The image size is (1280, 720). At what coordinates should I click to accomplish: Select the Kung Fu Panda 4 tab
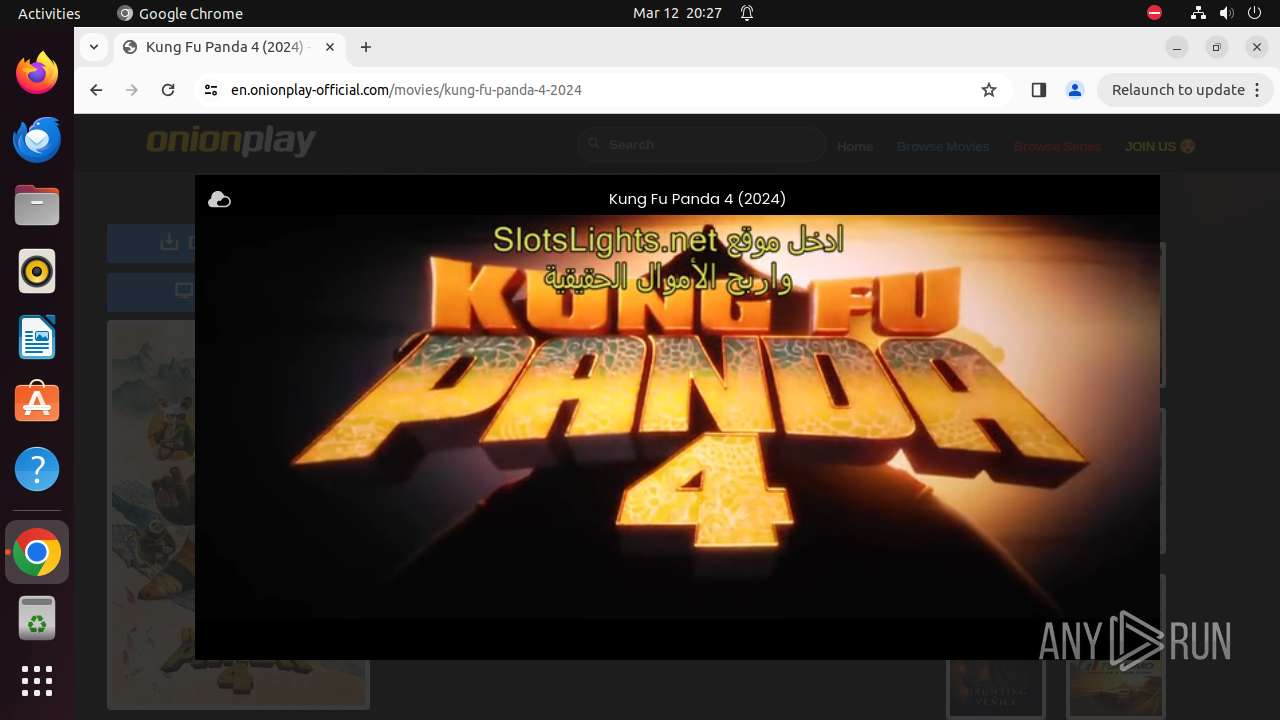tap(228, 47)
